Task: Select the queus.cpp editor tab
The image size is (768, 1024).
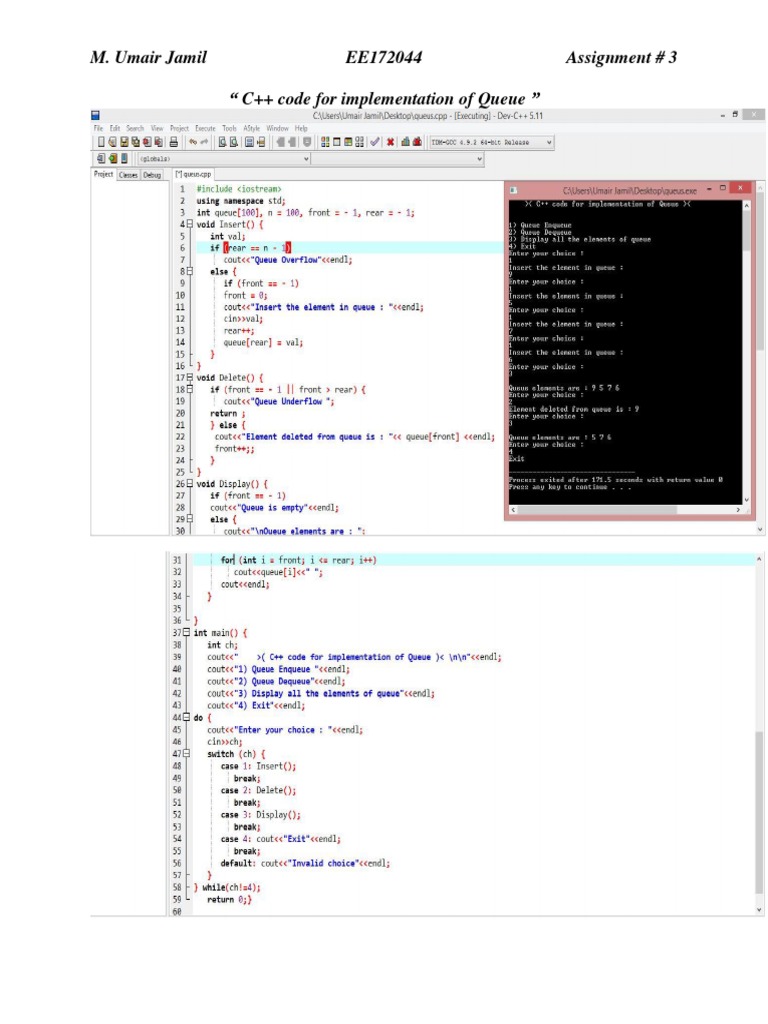Action: [193, 174]
